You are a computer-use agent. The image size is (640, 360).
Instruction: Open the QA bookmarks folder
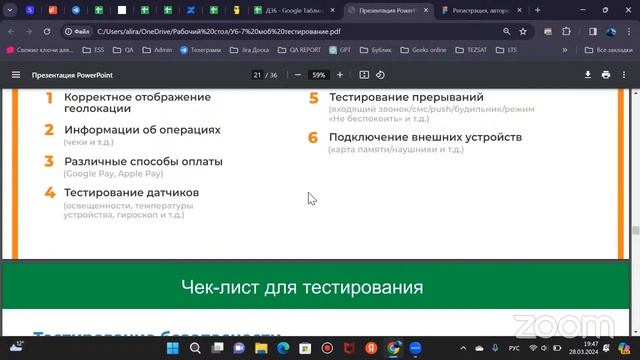pos(123,50)
